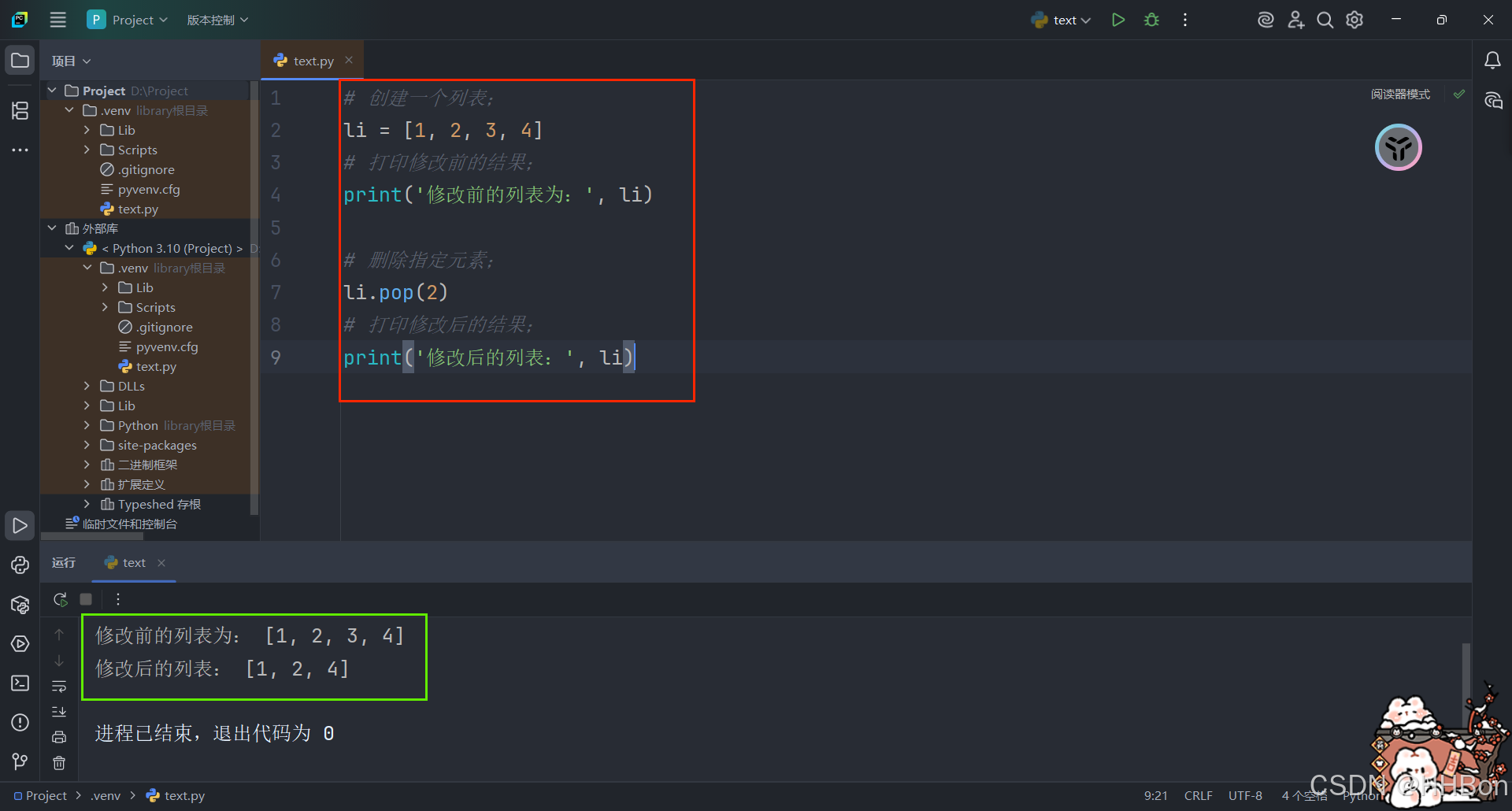Click the 9:21 cursor position indicator
Image resolution: width=1512 pixels, height=811 pixels.
(x=1155, y=795)
